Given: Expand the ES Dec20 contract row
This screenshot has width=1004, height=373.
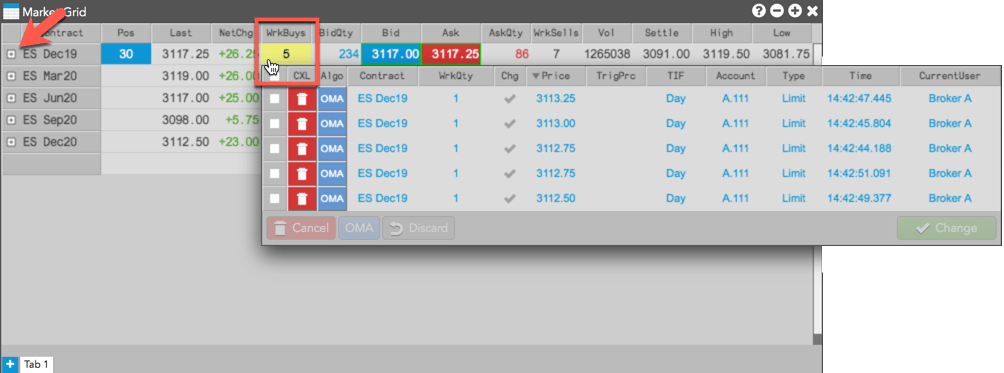Looking at the screenshot, I should coord(11,141).
